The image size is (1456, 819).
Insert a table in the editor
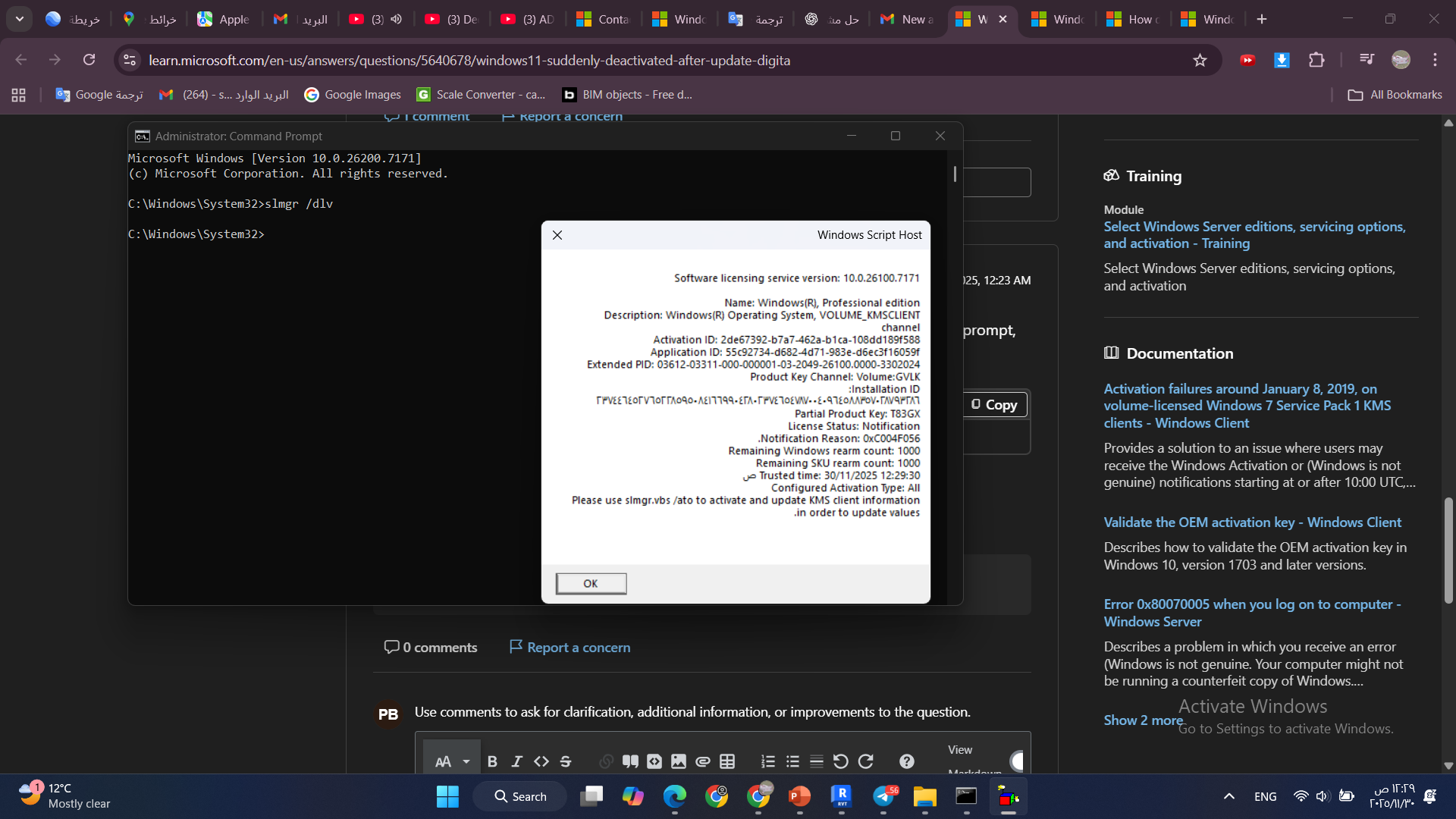pos(727,761)
